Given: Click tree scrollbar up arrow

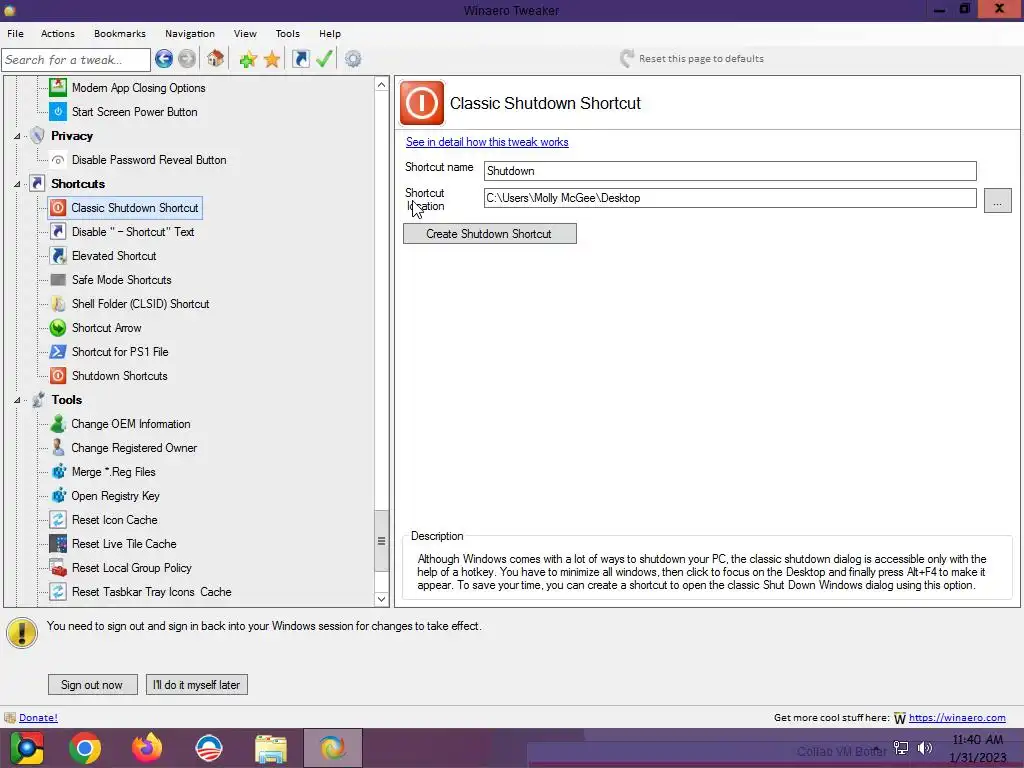Looking at the screenshot, I should coord(381,84).
